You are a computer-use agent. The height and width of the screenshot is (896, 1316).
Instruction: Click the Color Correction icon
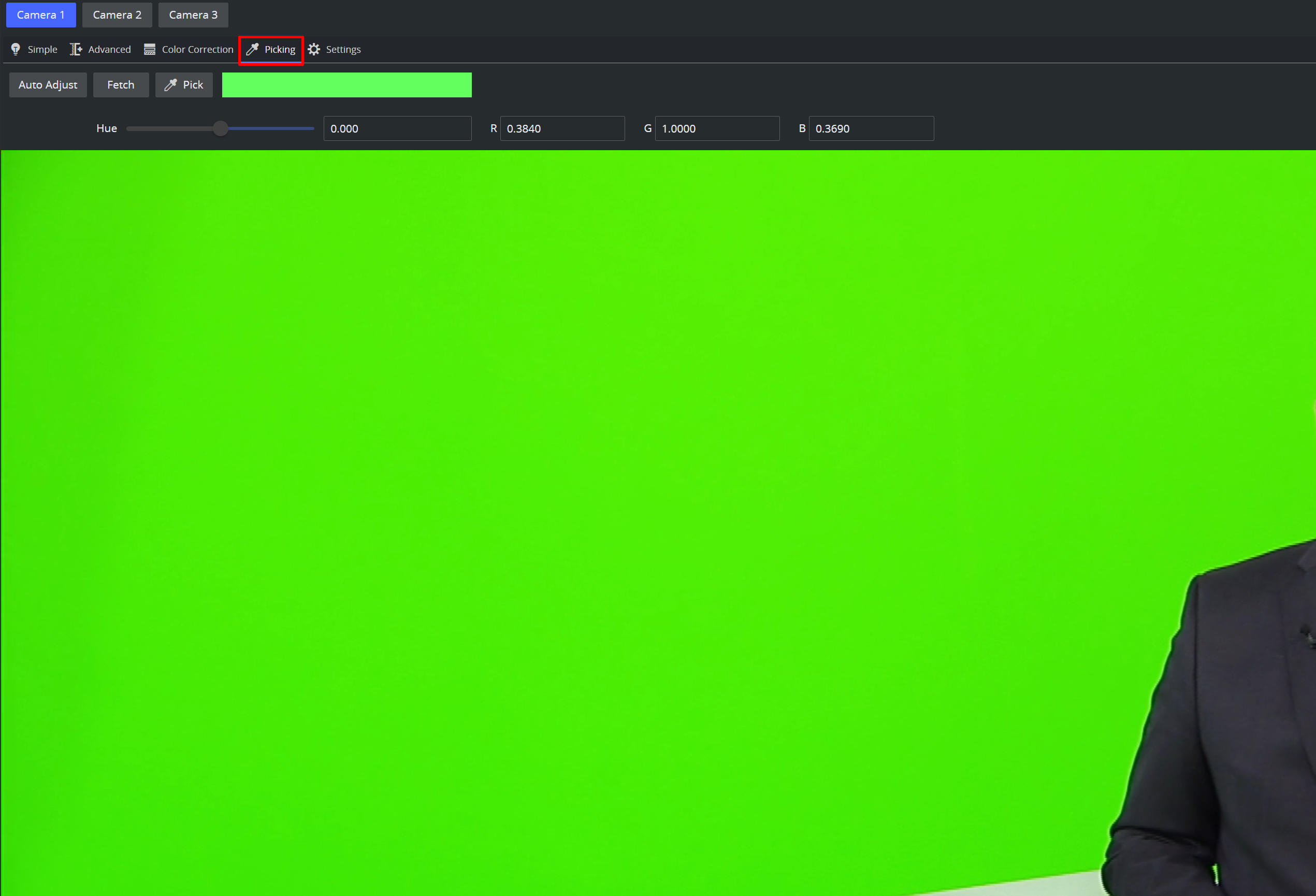click(x=150, y=49)
